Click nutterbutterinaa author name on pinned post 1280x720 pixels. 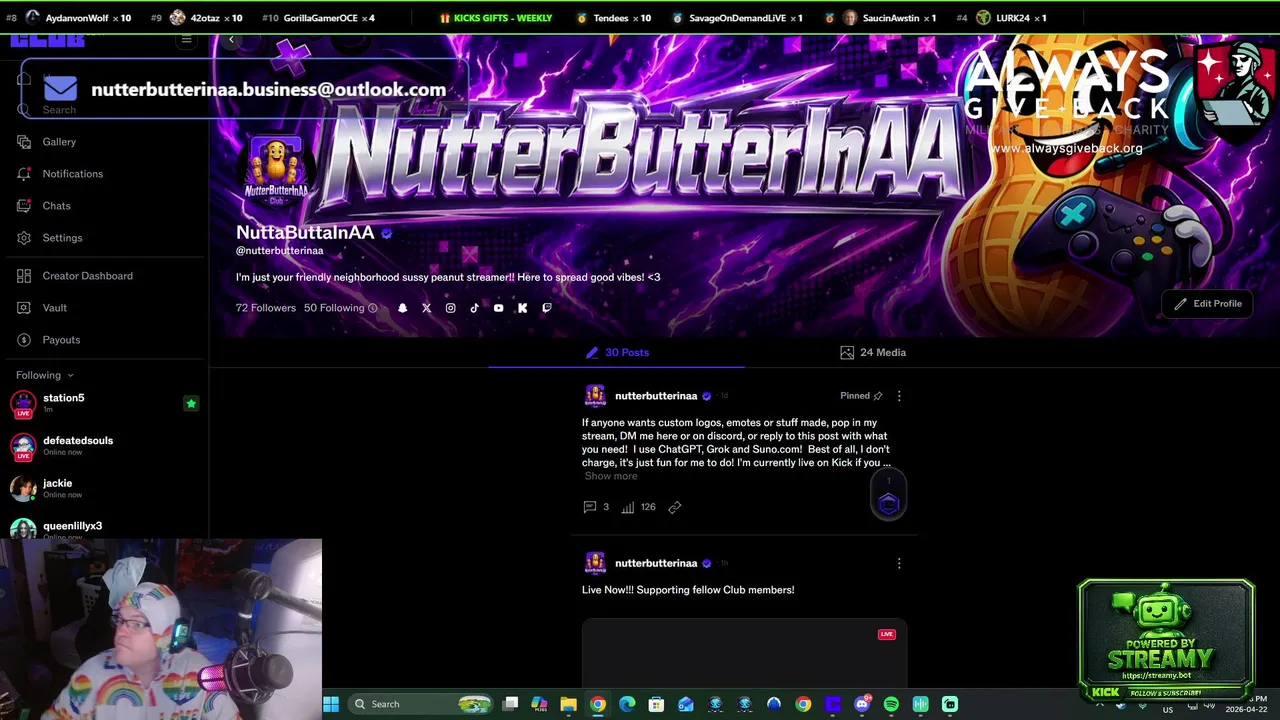pyautogui.click(x=656, y=396)
